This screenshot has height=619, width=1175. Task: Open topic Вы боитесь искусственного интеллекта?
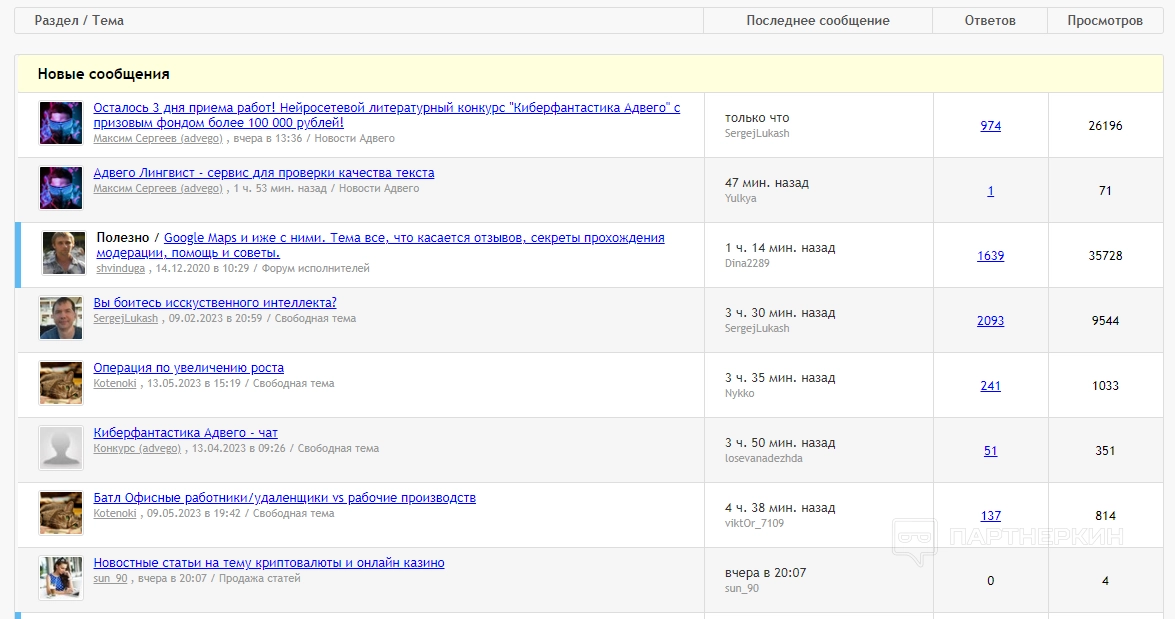click(215, 303)
